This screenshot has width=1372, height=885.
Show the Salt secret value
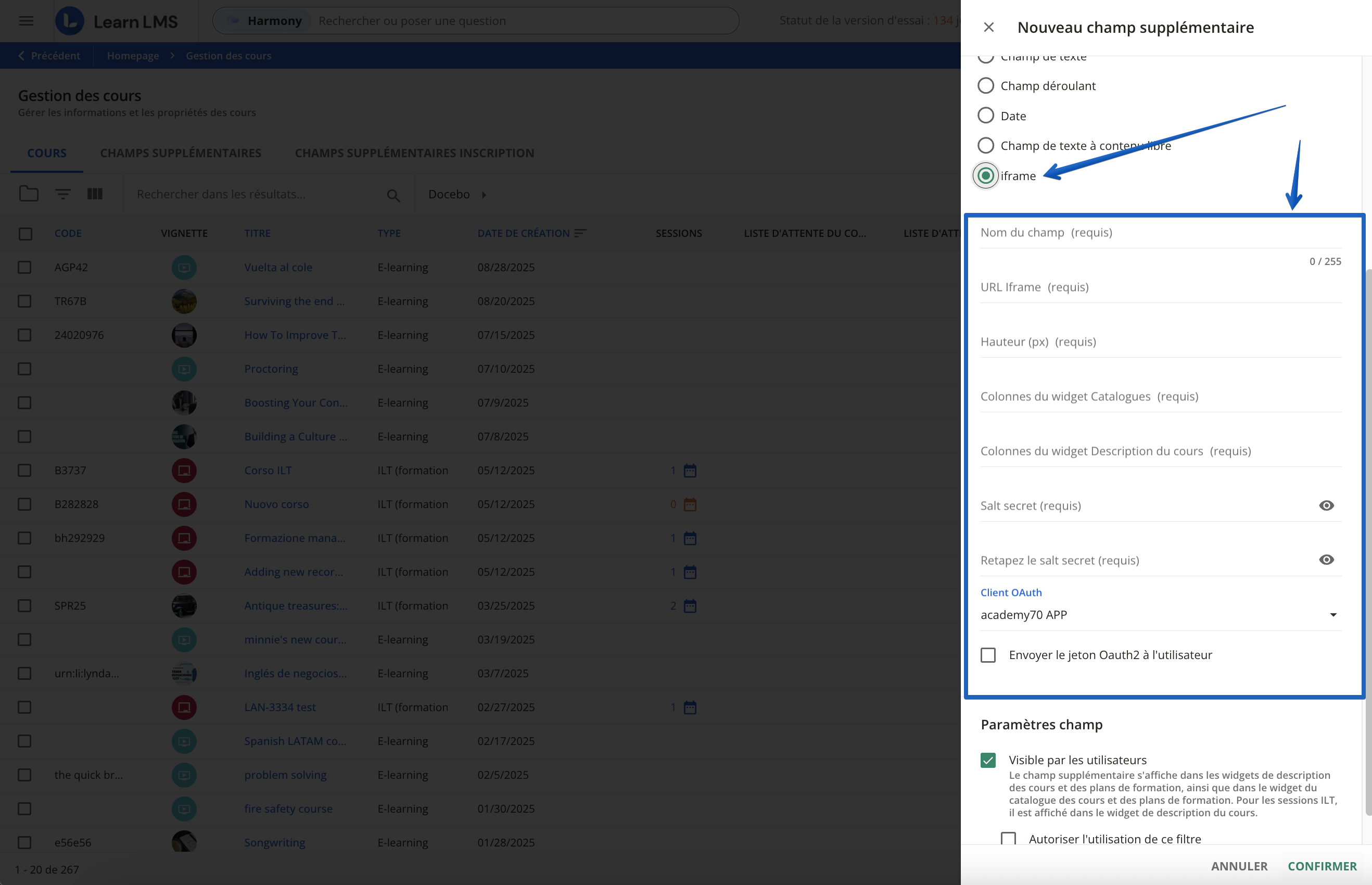1326,505
